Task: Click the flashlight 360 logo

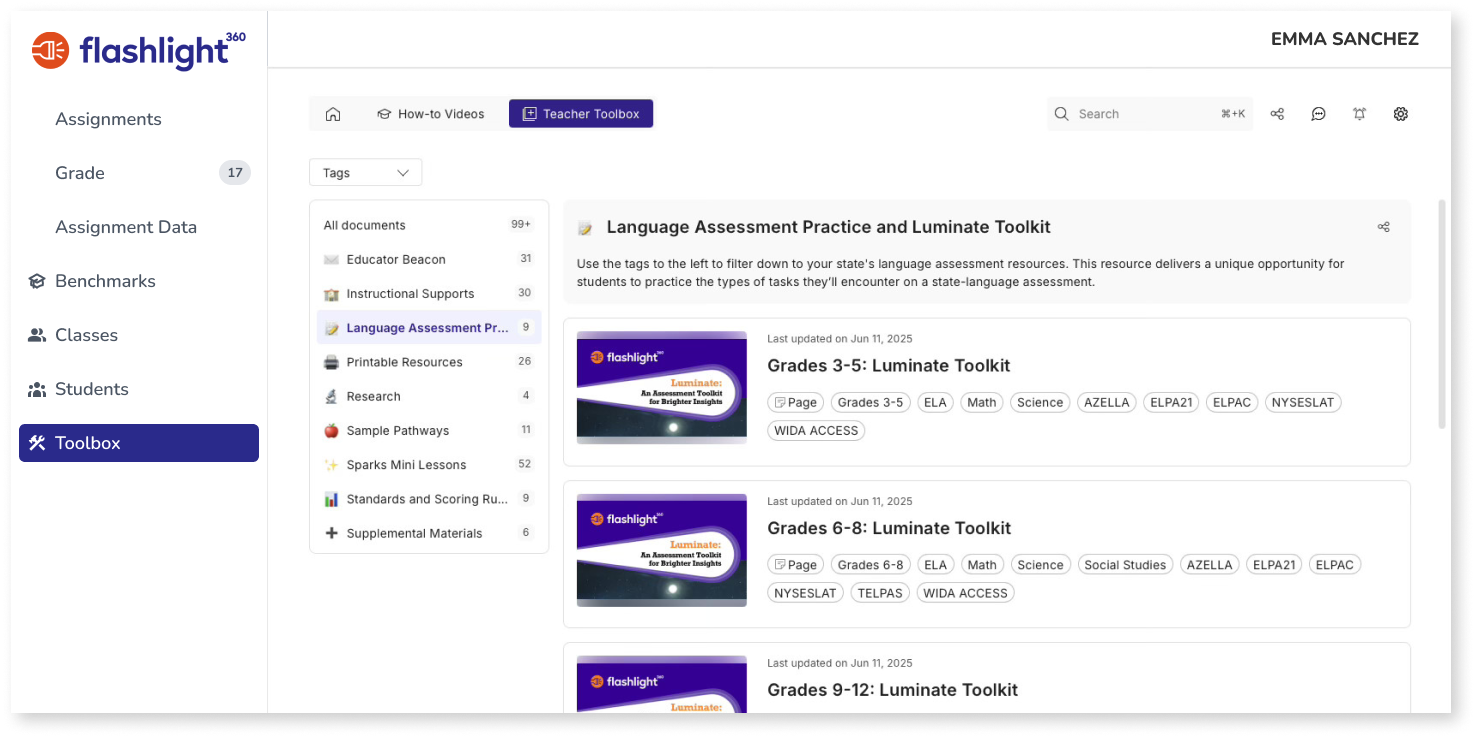Action: [139, 50]
